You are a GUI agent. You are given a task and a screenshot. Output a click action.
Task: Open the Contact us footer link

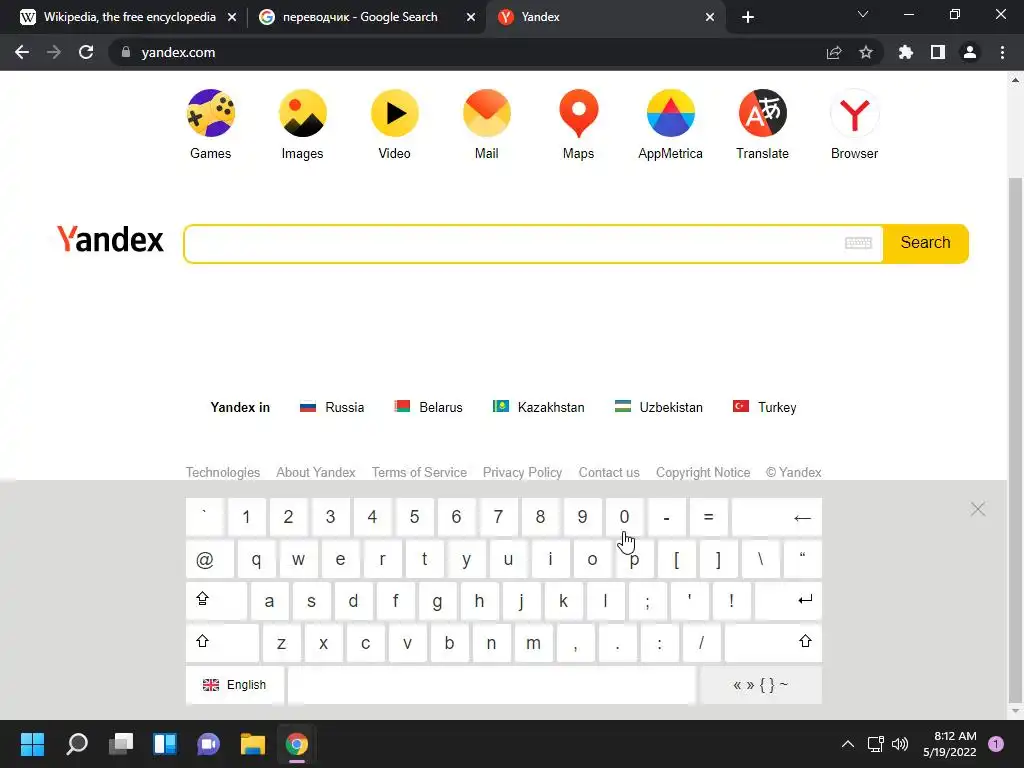609,472
